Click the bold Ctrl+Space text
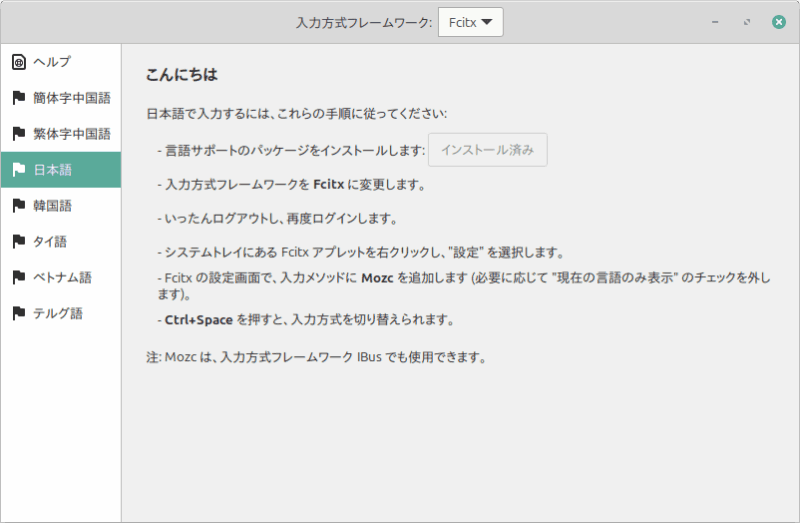This screenshot has height=523, width=800. pos(199,321)
